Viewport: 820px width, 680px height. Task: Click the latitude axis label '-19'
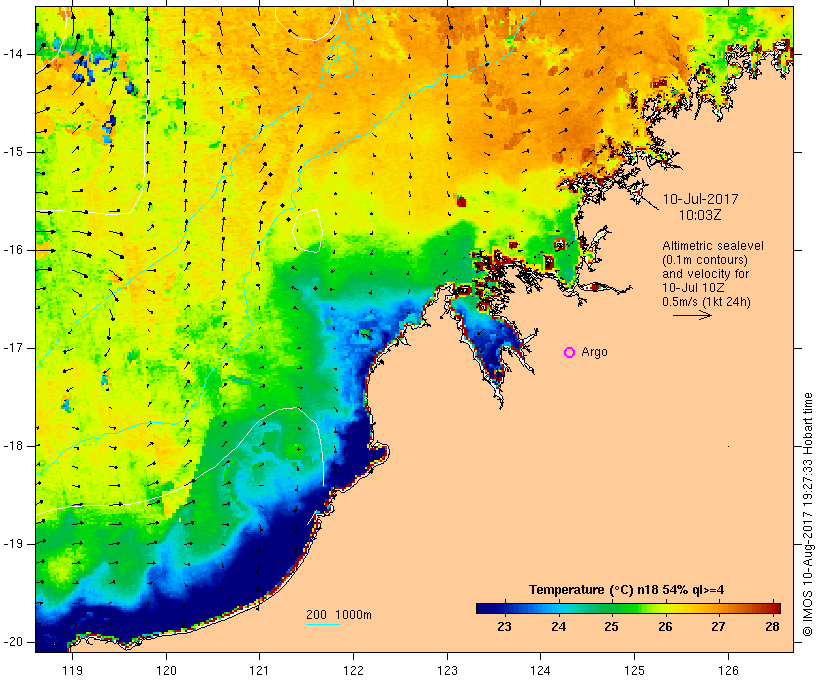coord(13,544)
